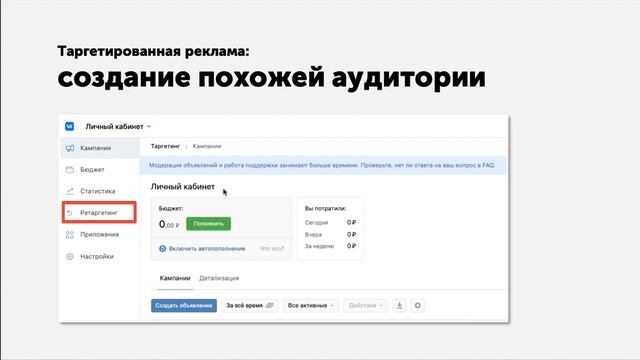This screenshot has width=640, height=360.
Task: Click the Таргетинг breadcrumb
Action: pos(165,146)
